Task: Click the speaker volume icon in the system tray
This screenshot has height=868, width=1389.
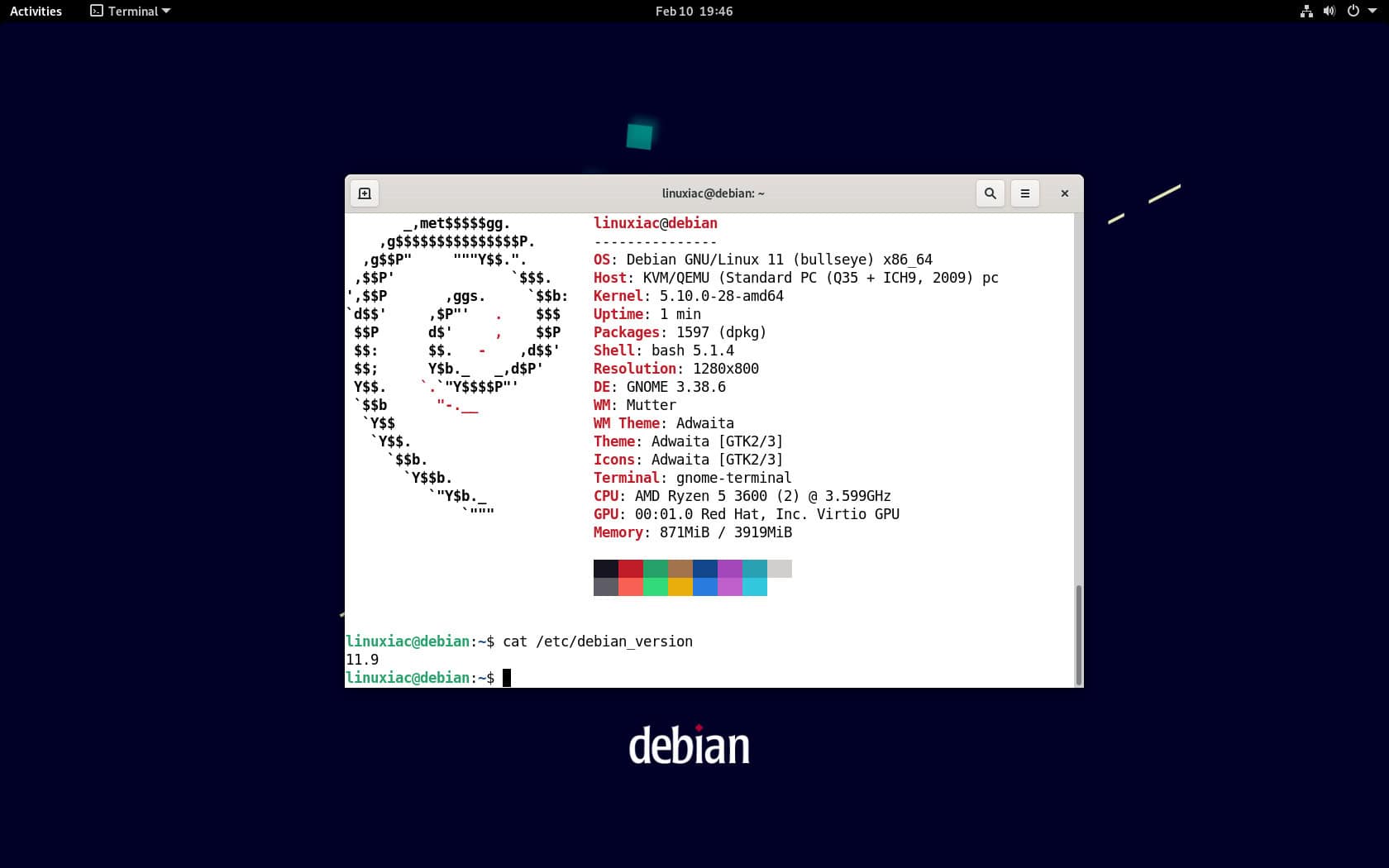Action: coord(1329,11)
